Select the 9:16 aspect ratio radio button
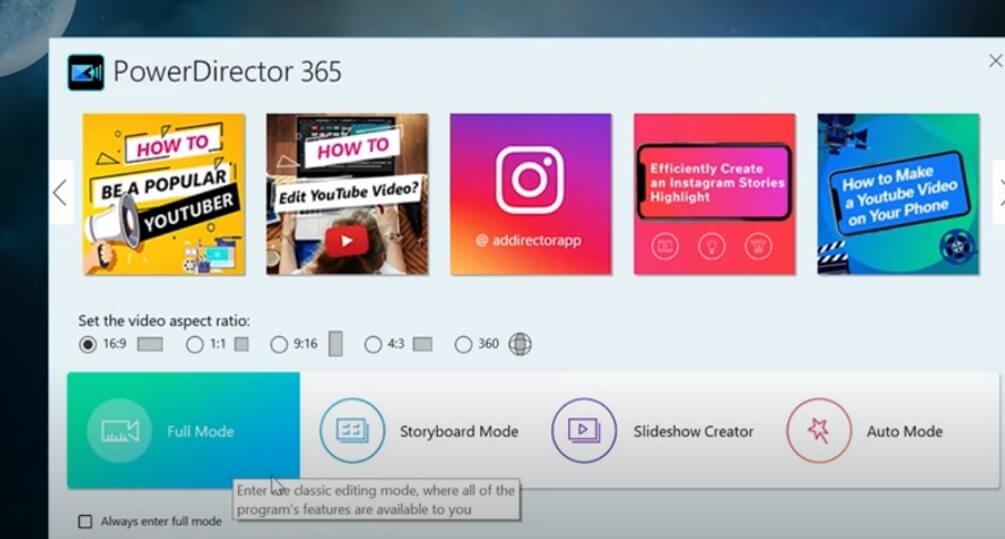This screenshot has height=539, width=1005. coord(279,345)
